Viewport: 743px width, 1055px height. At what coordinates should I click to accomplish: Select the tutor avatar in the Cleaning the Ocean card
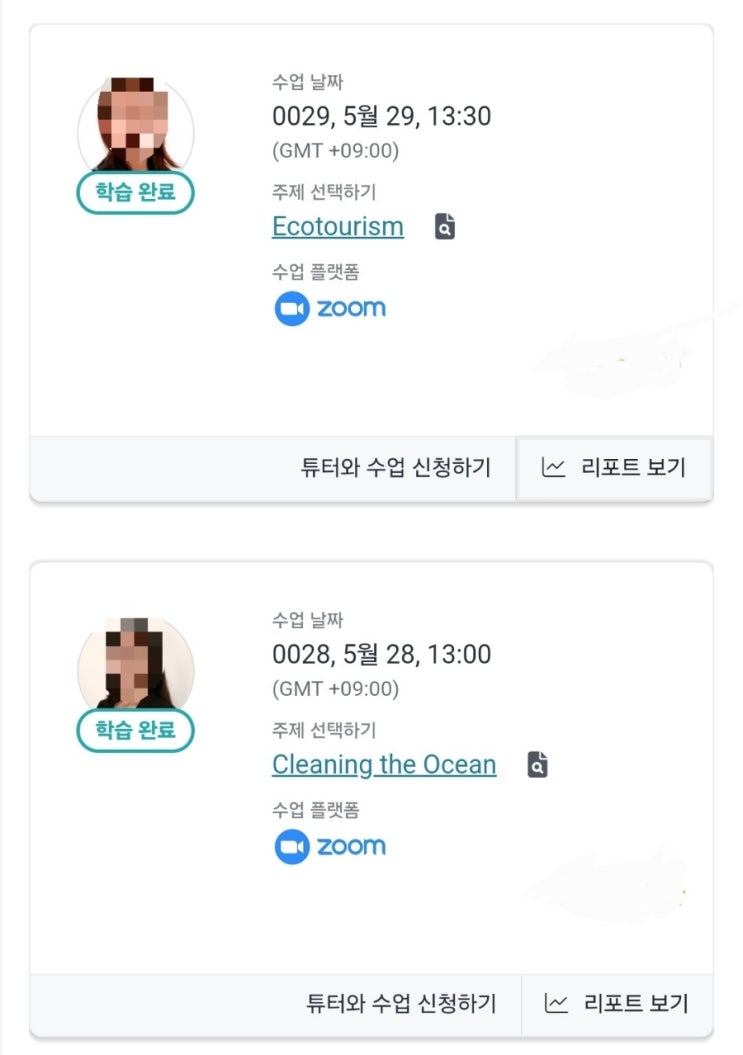tap(135, 662)
